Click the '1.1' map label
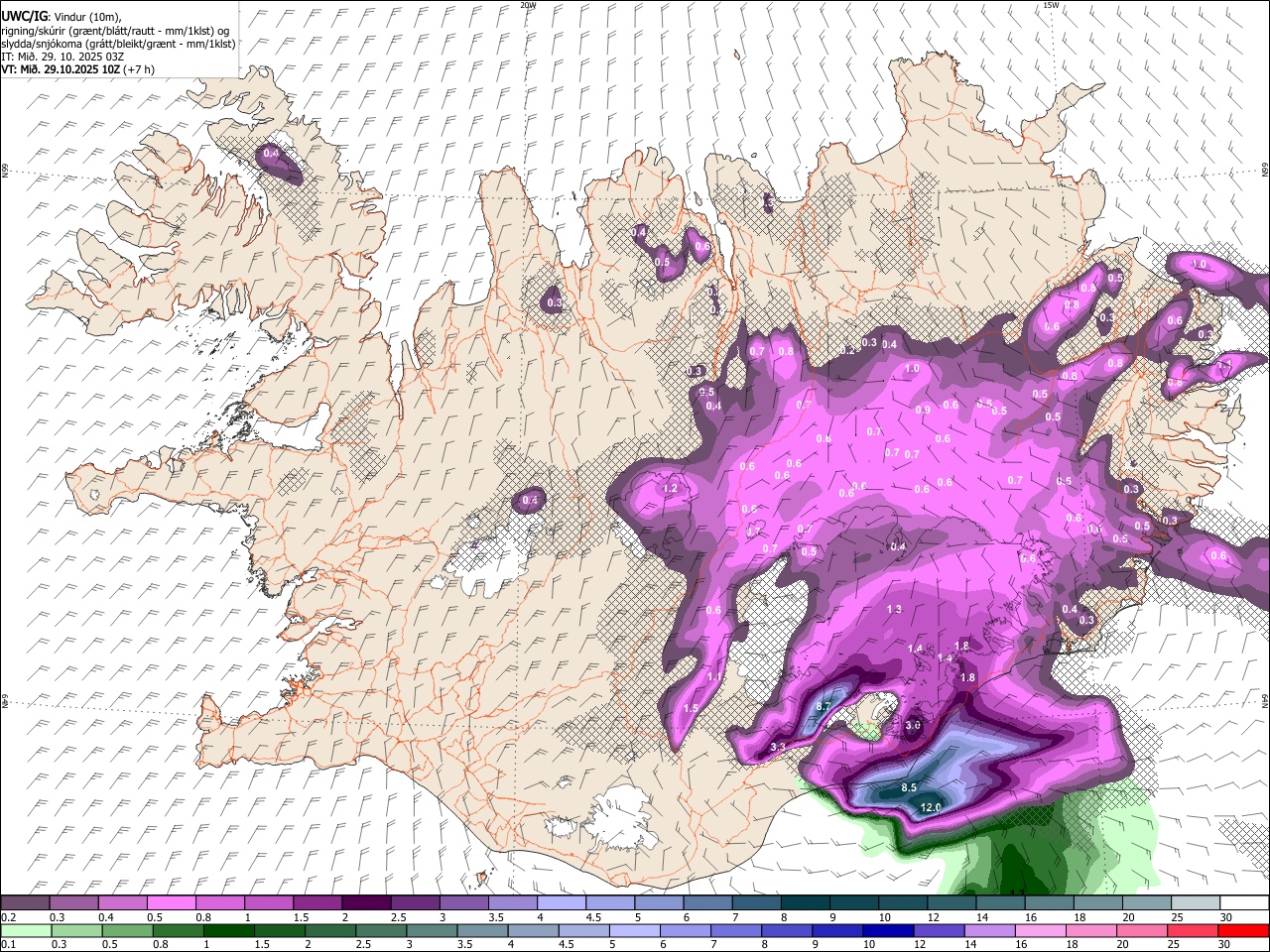Image resolution: width=1270 pixels, height=952 pixels. click(715, 676)
